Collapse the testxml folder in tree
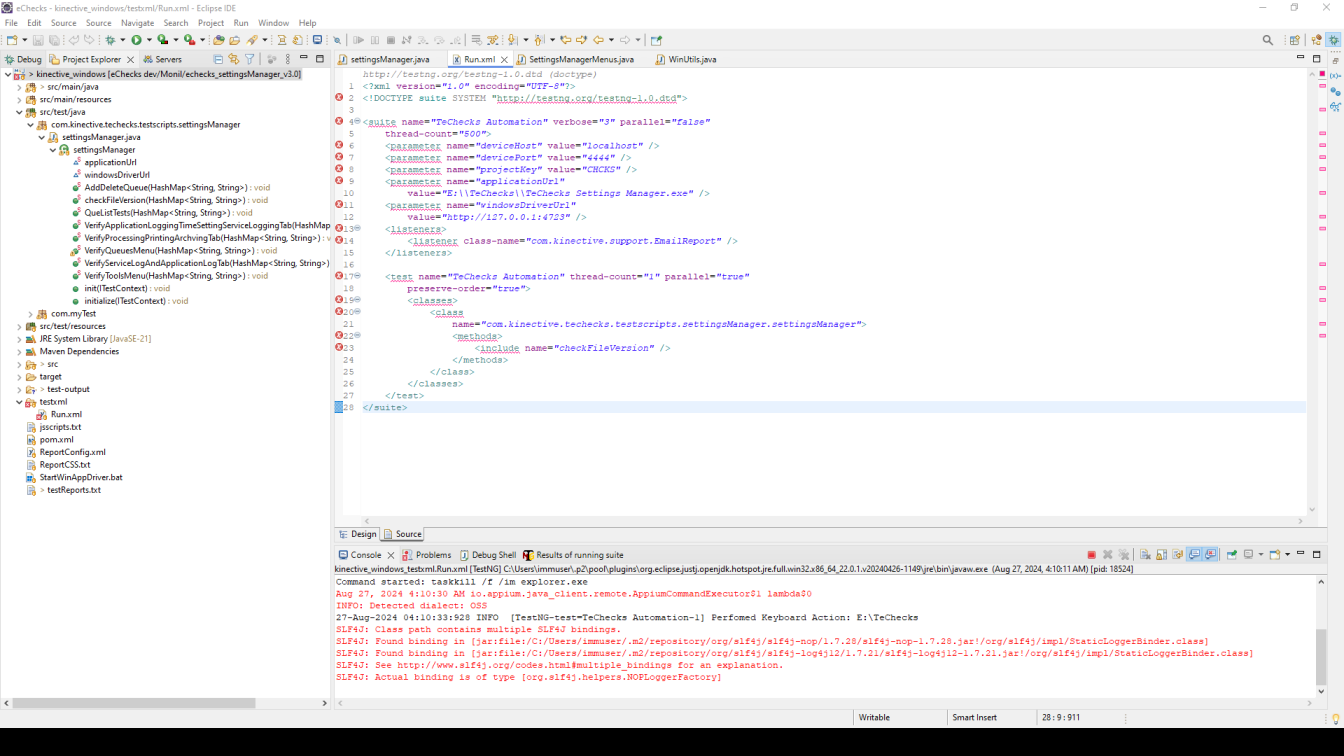 click(x=19, y=402)
